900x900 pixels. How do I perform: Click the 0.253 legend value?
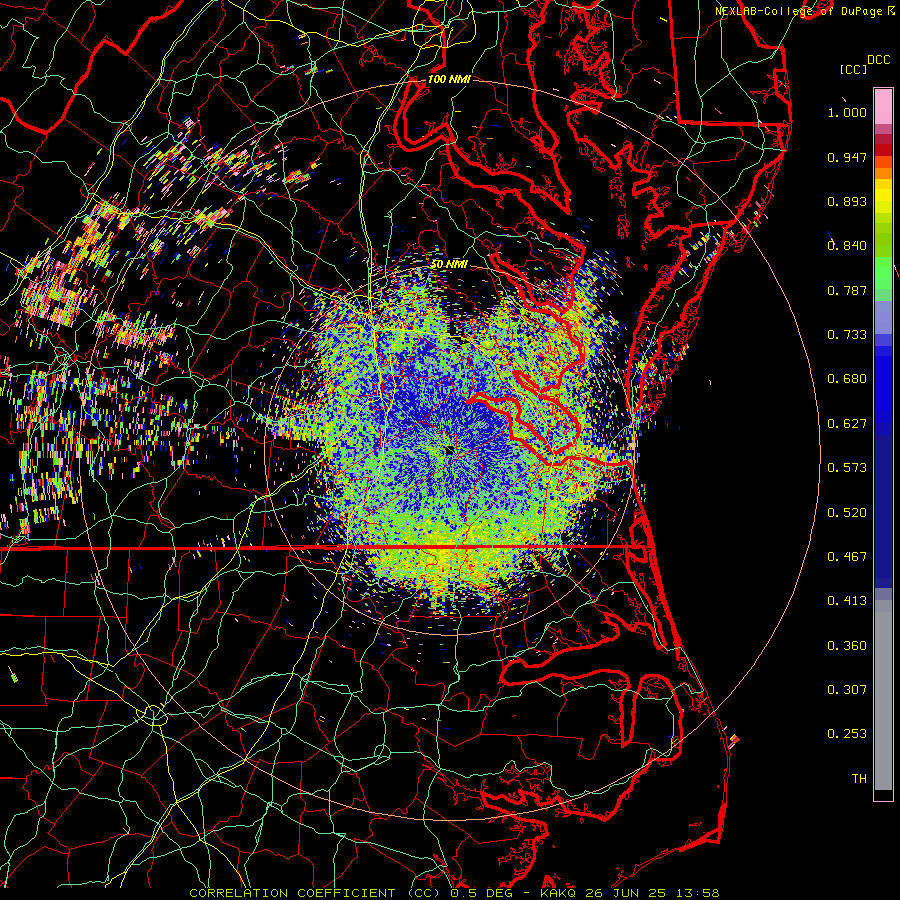847,734
